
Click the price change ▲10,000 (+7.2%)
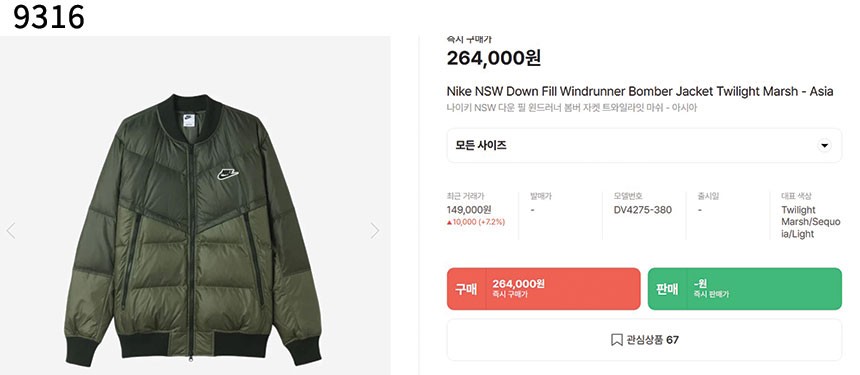[x=476, y=222]
